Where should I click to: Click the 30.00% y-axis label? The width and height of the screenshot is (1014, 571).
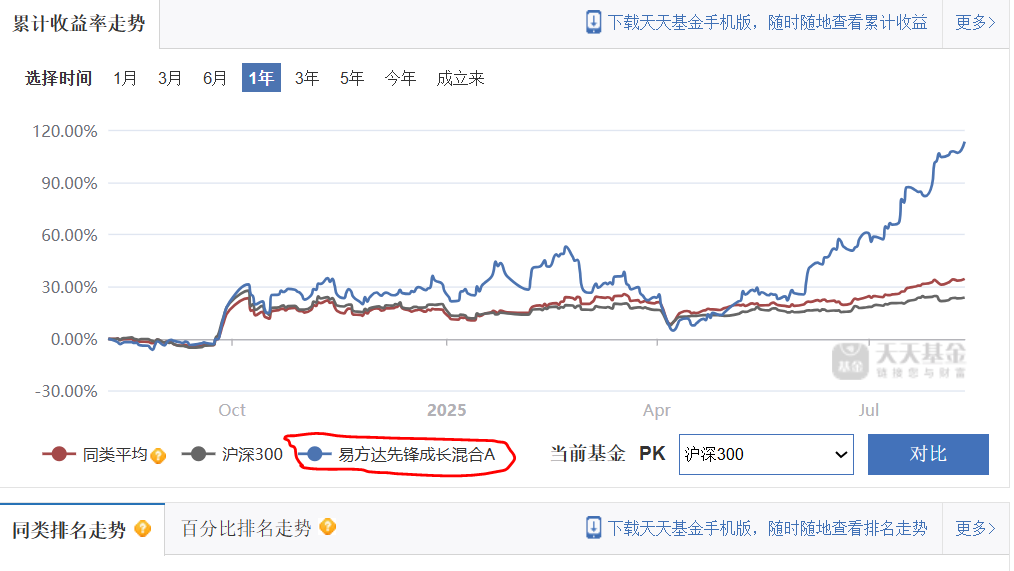pos(69,287)
